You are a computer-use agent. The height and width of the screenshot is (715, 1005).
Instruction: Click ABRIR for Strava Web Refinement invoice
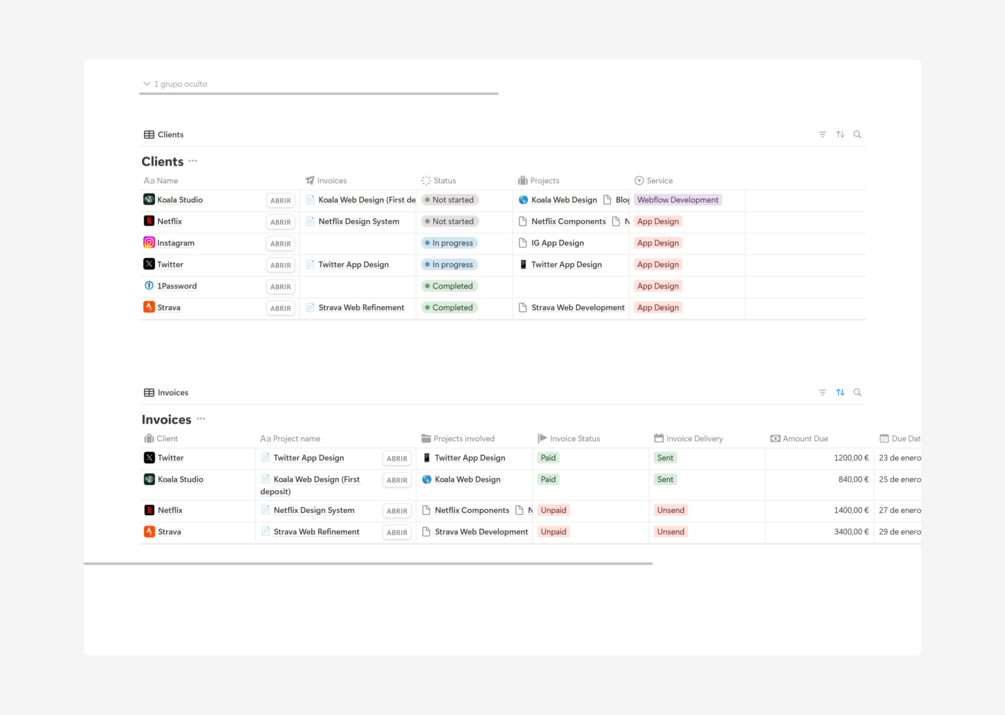click(397, 532)
